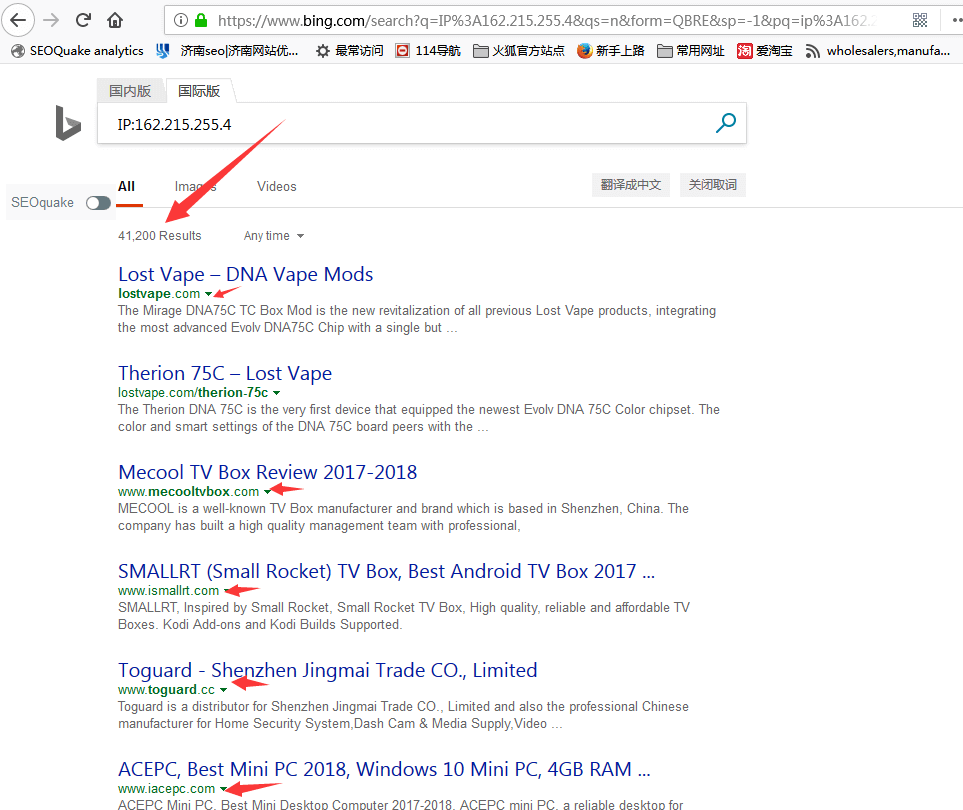Open the Mecool TV Box Review 2017-2018 result
963x810 pixels.
[x=268, y=472]
